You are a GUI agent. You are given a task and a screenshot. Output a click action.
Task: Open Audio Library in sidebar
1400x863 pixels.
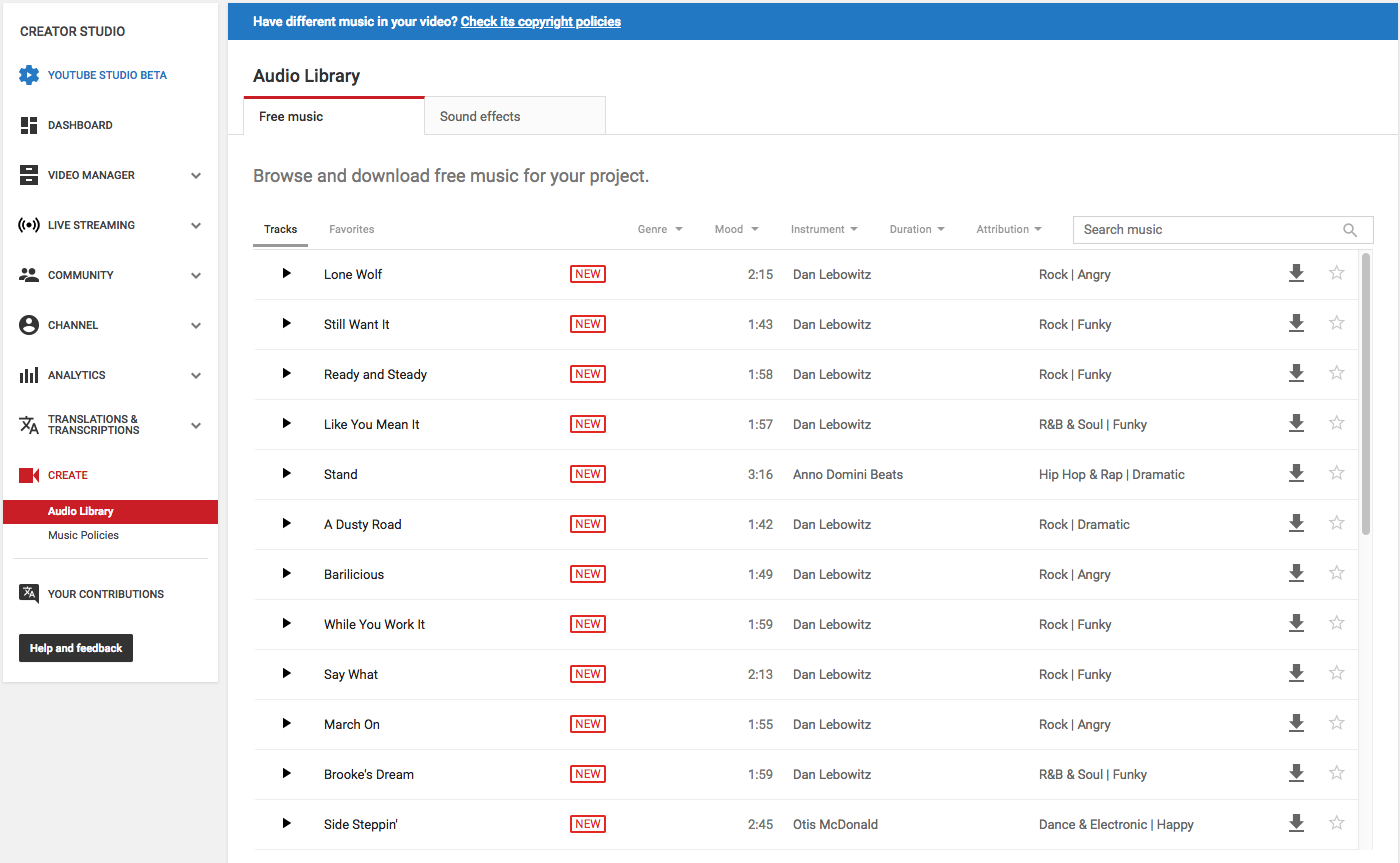[110, 511]
